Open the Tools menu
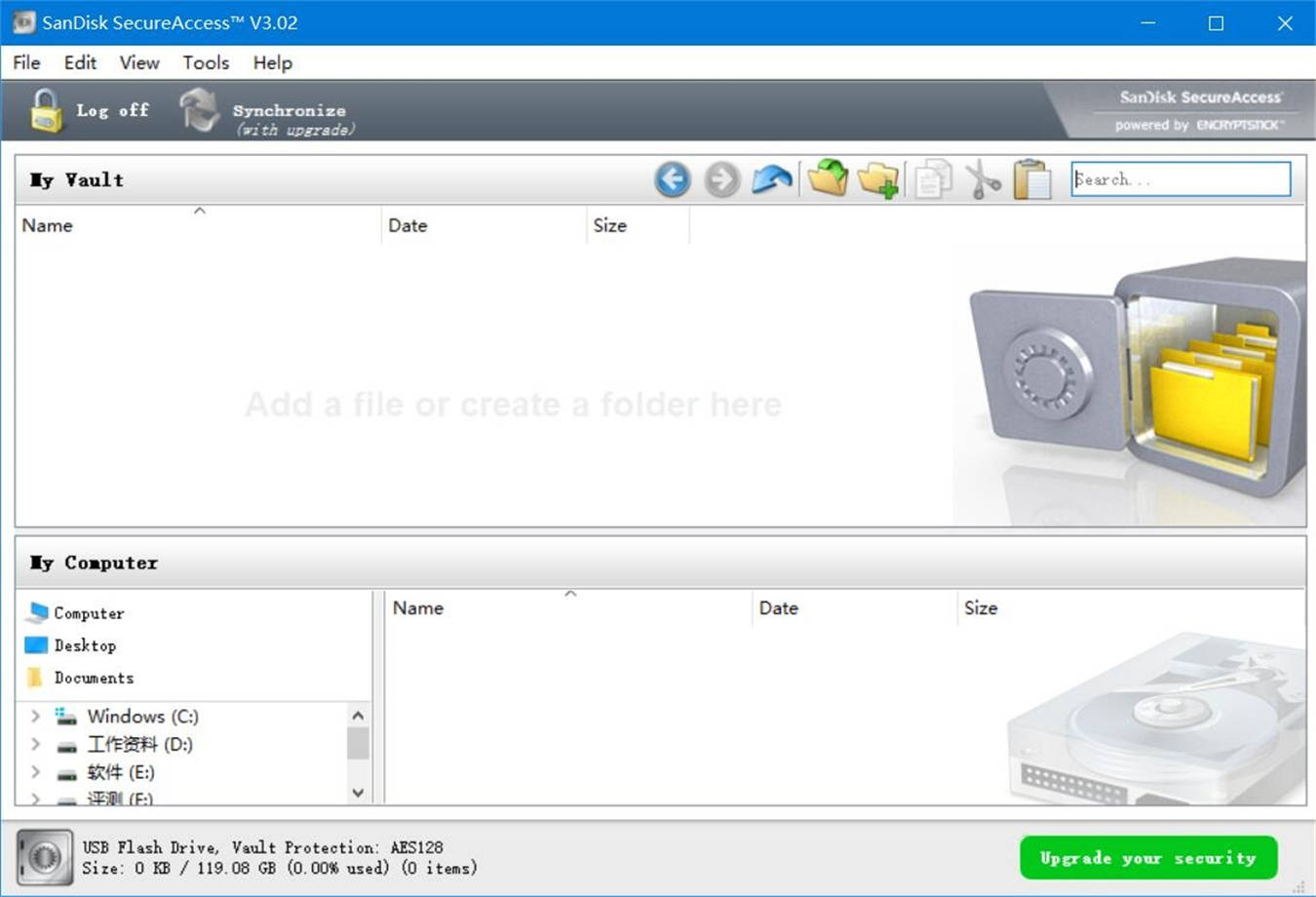 point(206,62)
